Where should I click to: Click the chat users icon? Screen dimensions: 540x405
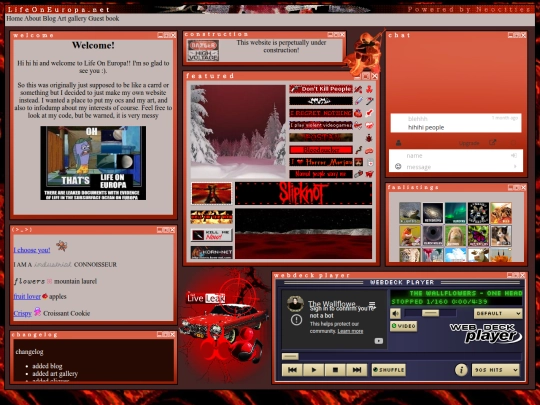pyautogui.click(x=398, y=142)
